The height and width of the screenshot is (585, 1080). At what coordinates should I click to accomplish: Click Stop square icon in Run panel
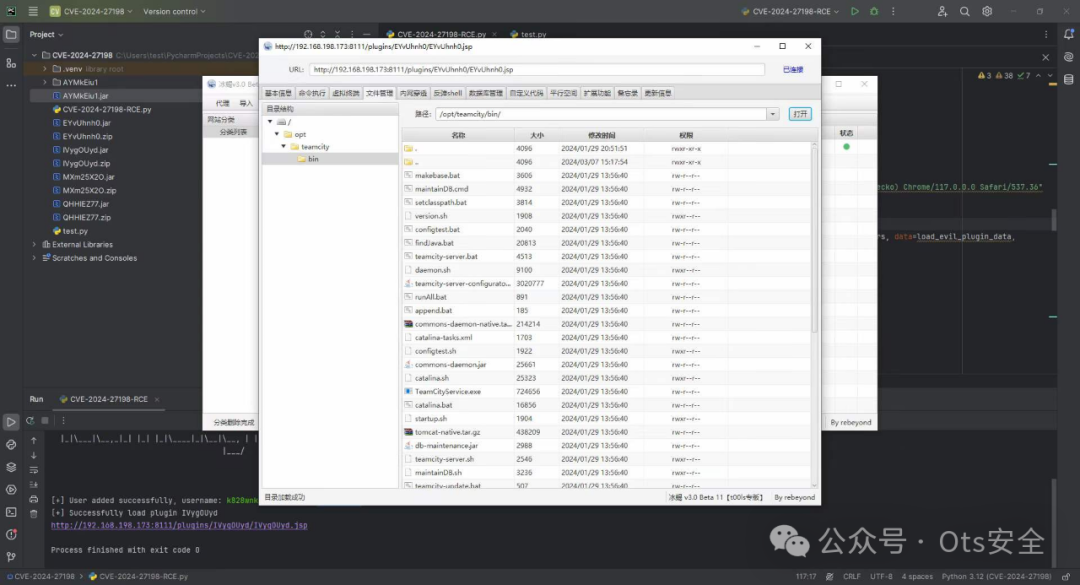coord(45,420)
